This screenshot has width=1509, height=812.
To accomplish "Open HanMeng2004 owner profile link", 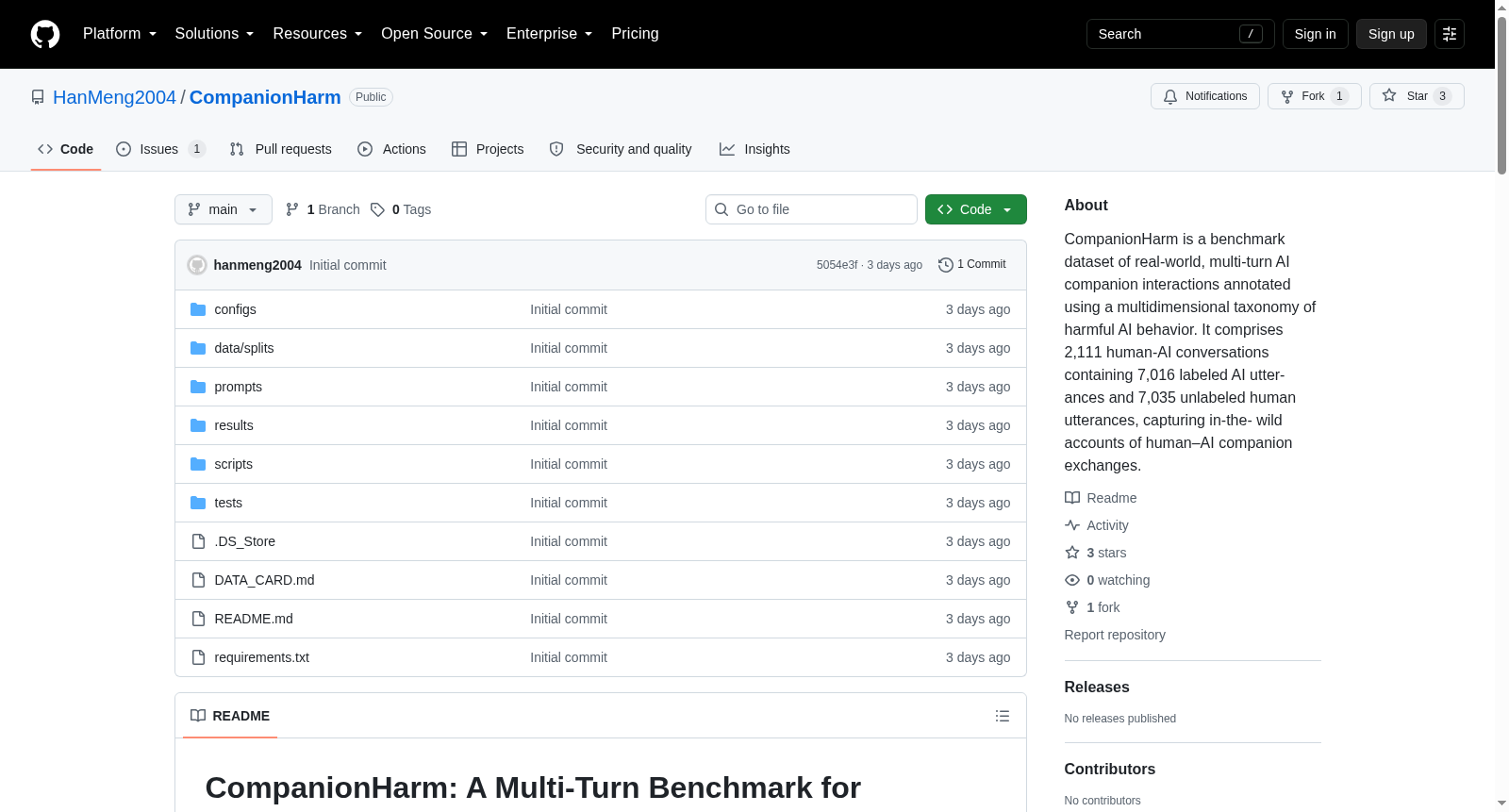I will (114, 97).
